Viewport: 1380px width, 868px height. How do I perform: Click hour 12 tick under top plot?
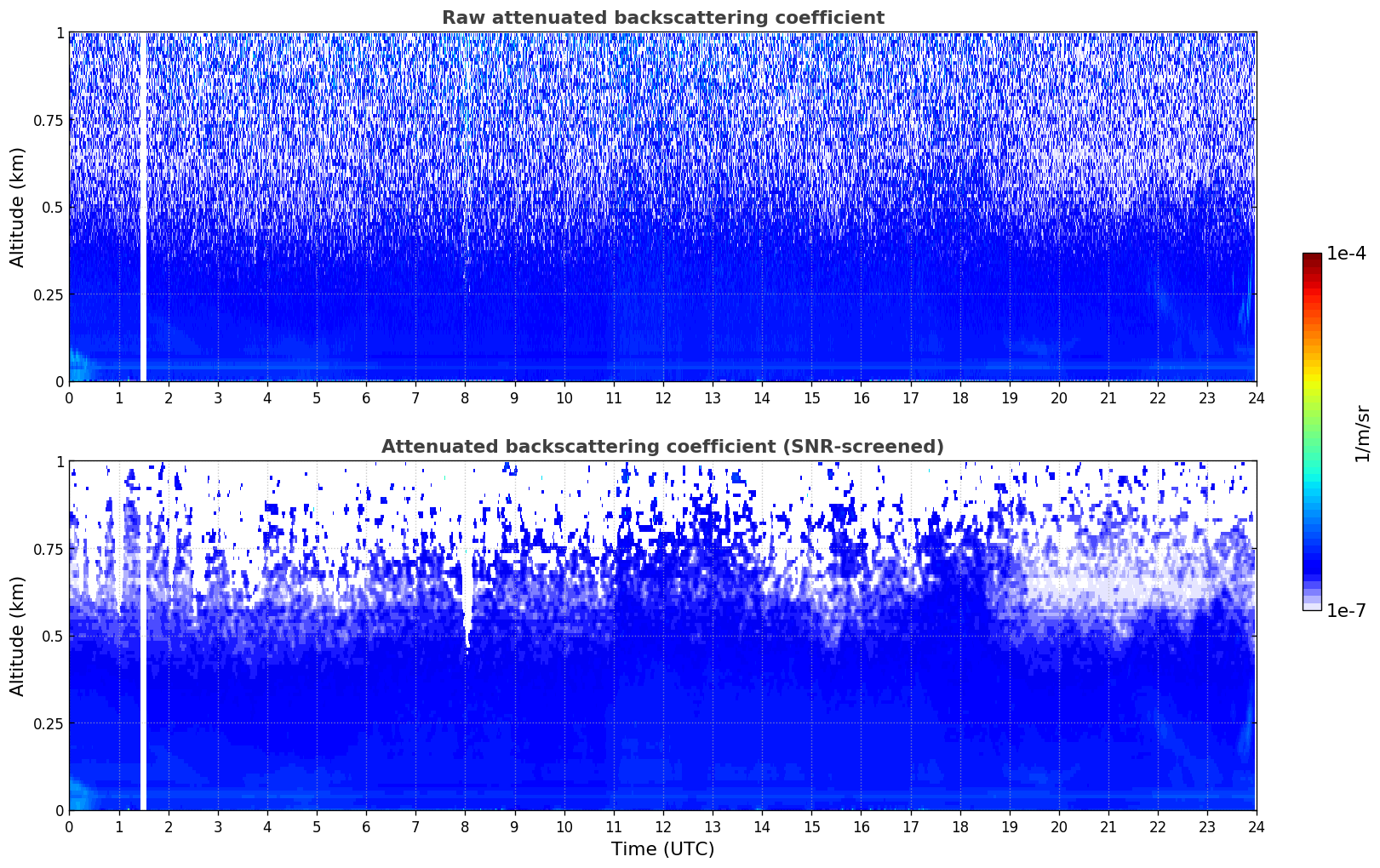pyautogui.click(x=662, y=397)
